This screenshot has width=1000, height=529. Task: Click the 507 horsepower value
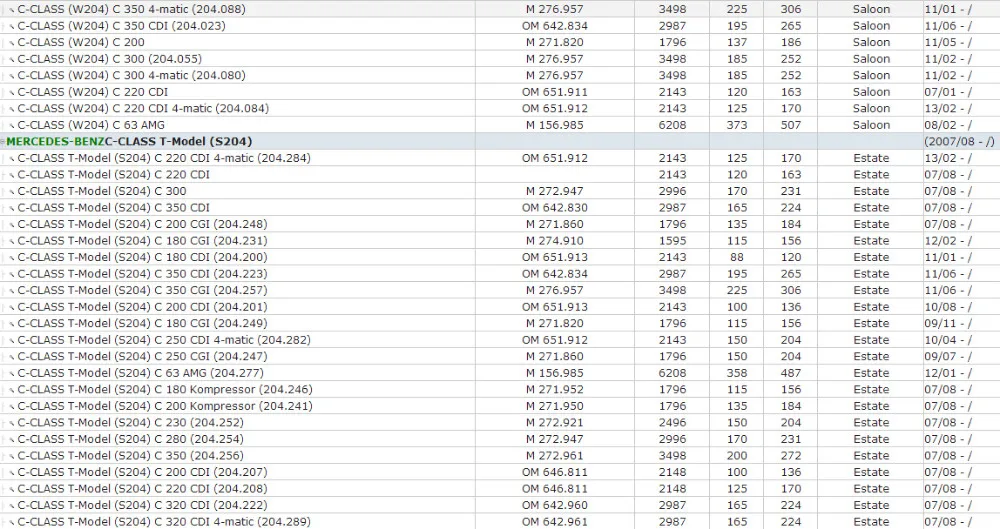pos(791,125)
